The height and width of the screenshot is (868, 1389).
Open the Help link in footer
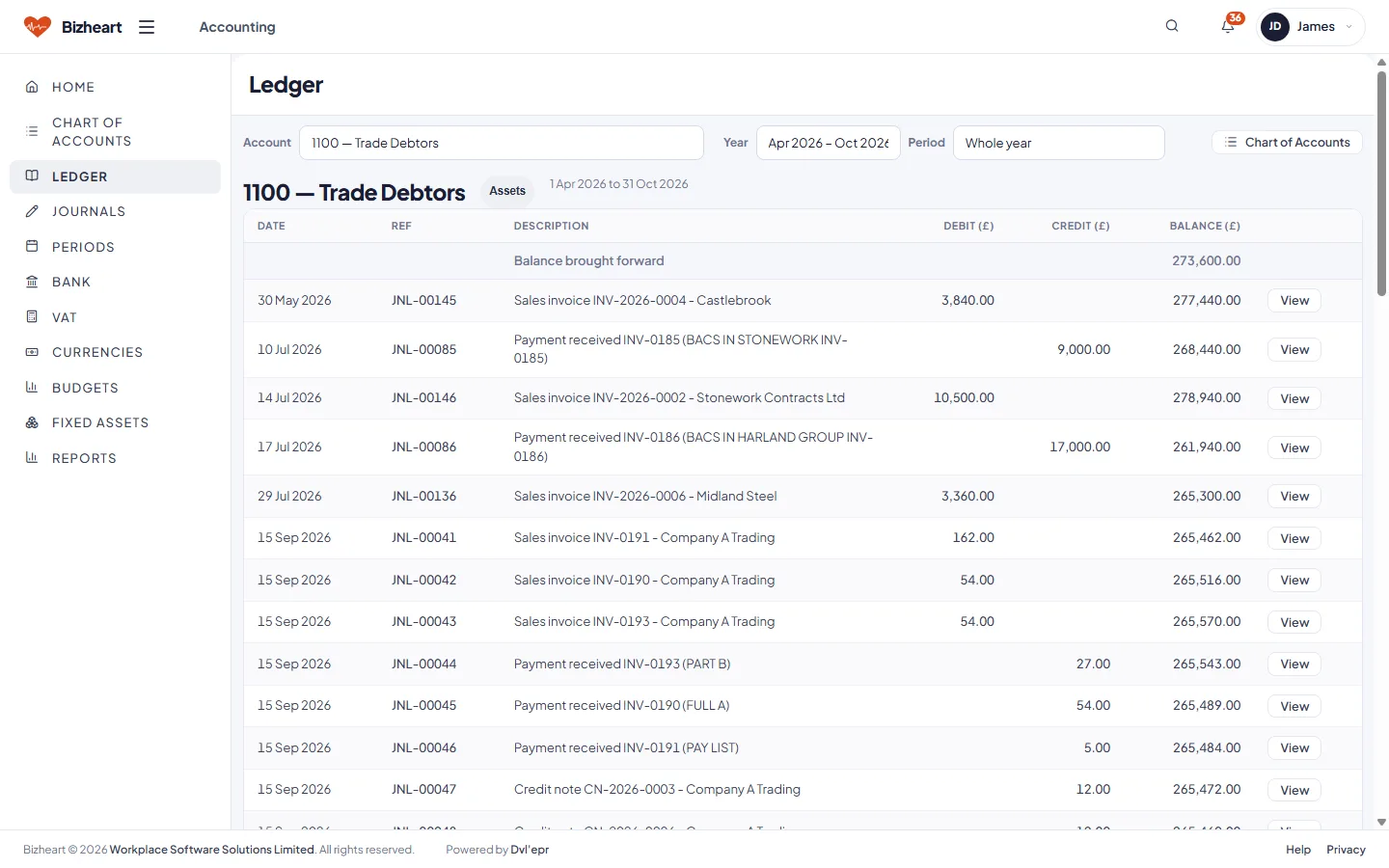point(1298,850)
